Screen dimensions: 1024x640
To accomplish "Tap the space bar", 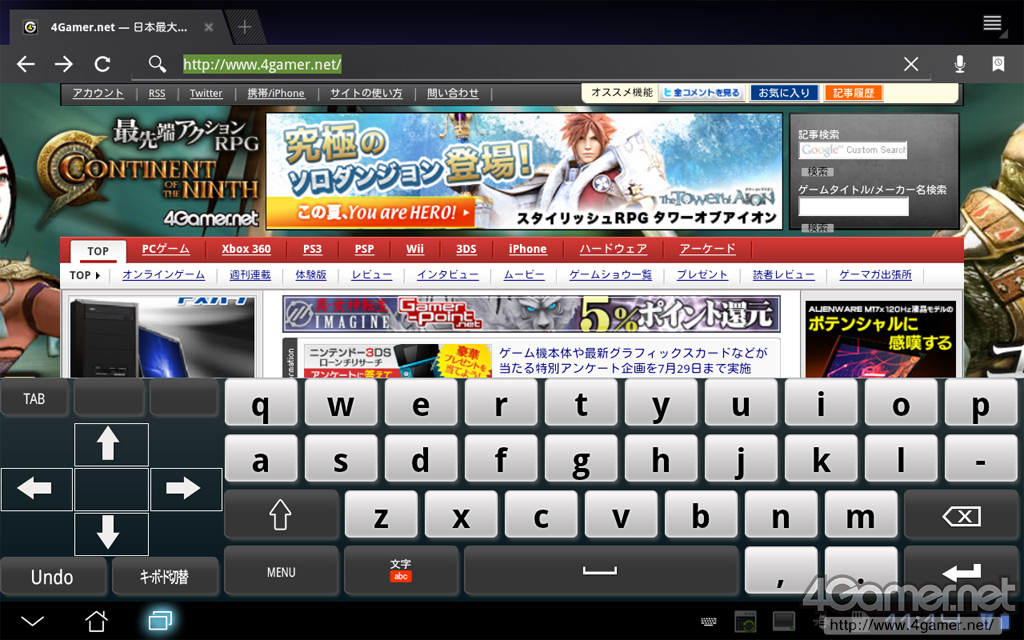I will (601, 571).
